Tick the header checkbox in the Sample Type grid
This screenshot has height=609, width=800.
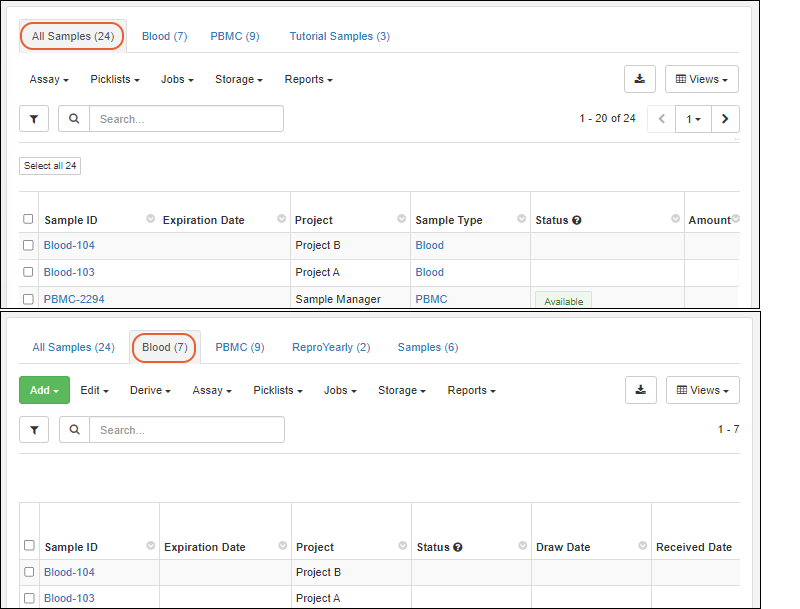[28, 219]
